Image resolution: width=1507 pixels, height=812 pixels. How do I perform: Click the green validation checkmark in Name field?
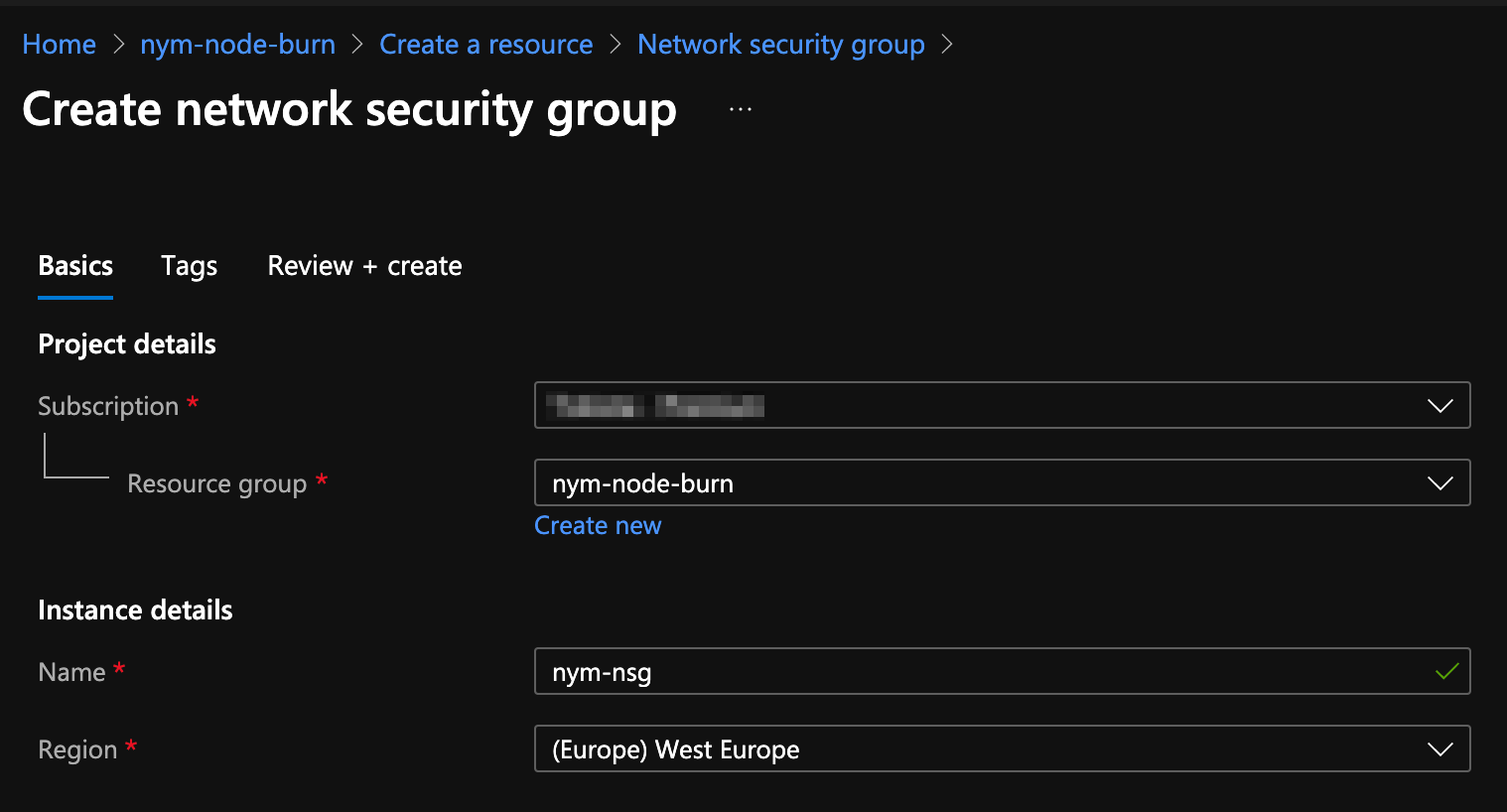[1446, 672]
